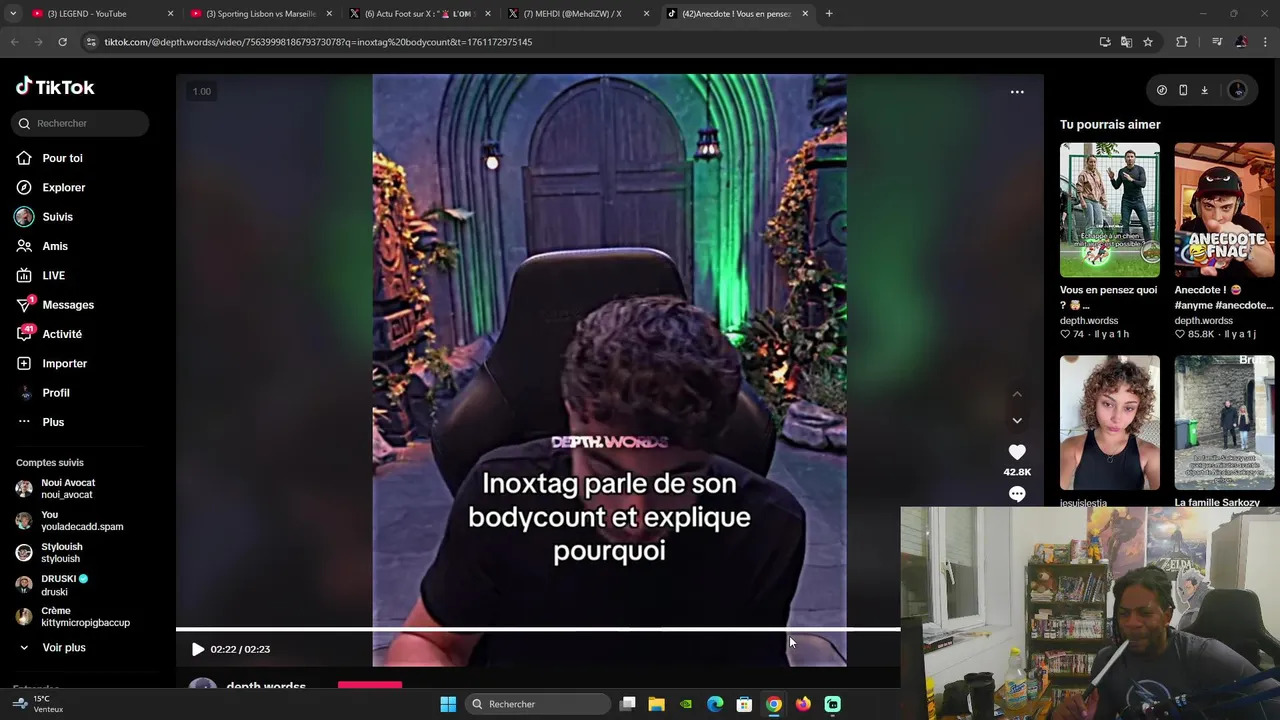The width and height of the screenshot is (1280, 720).
Task: Open weather widget 15°C Venteux
Action: tap(38, 704)
